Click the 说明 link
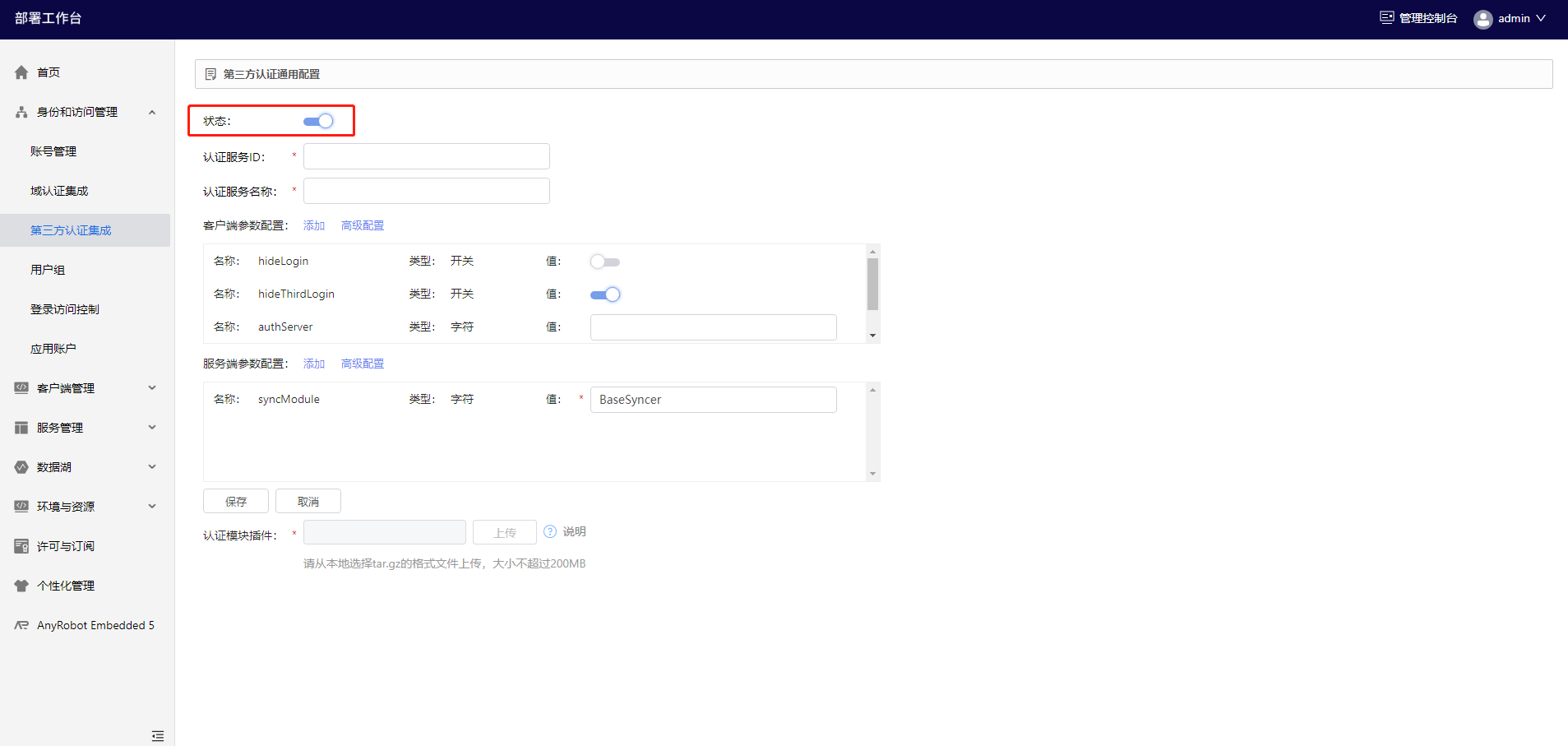This screenshot has width=1568, height=746. point(574,531)
